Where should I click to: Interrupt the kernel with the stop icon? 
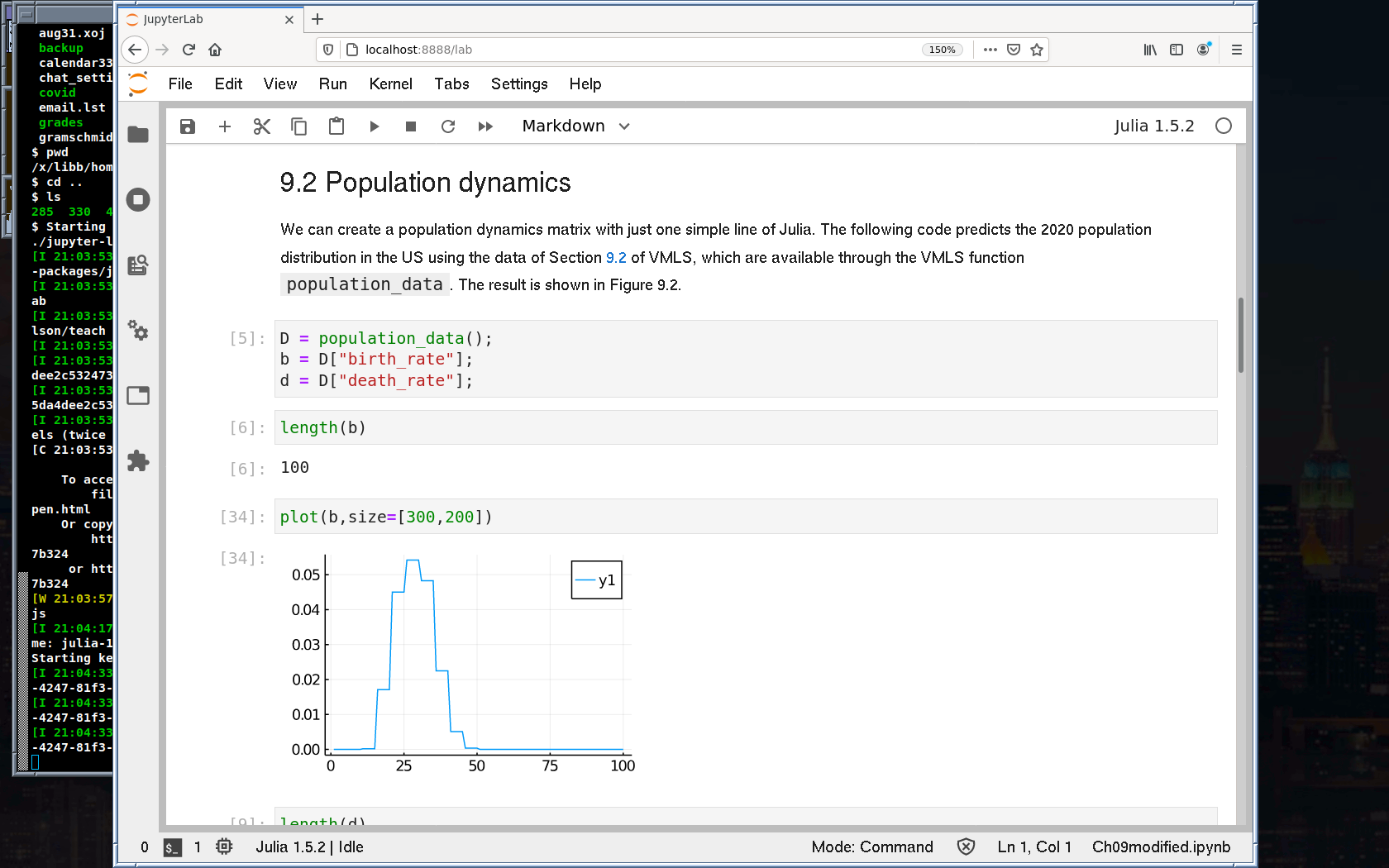tap(411, 126)
